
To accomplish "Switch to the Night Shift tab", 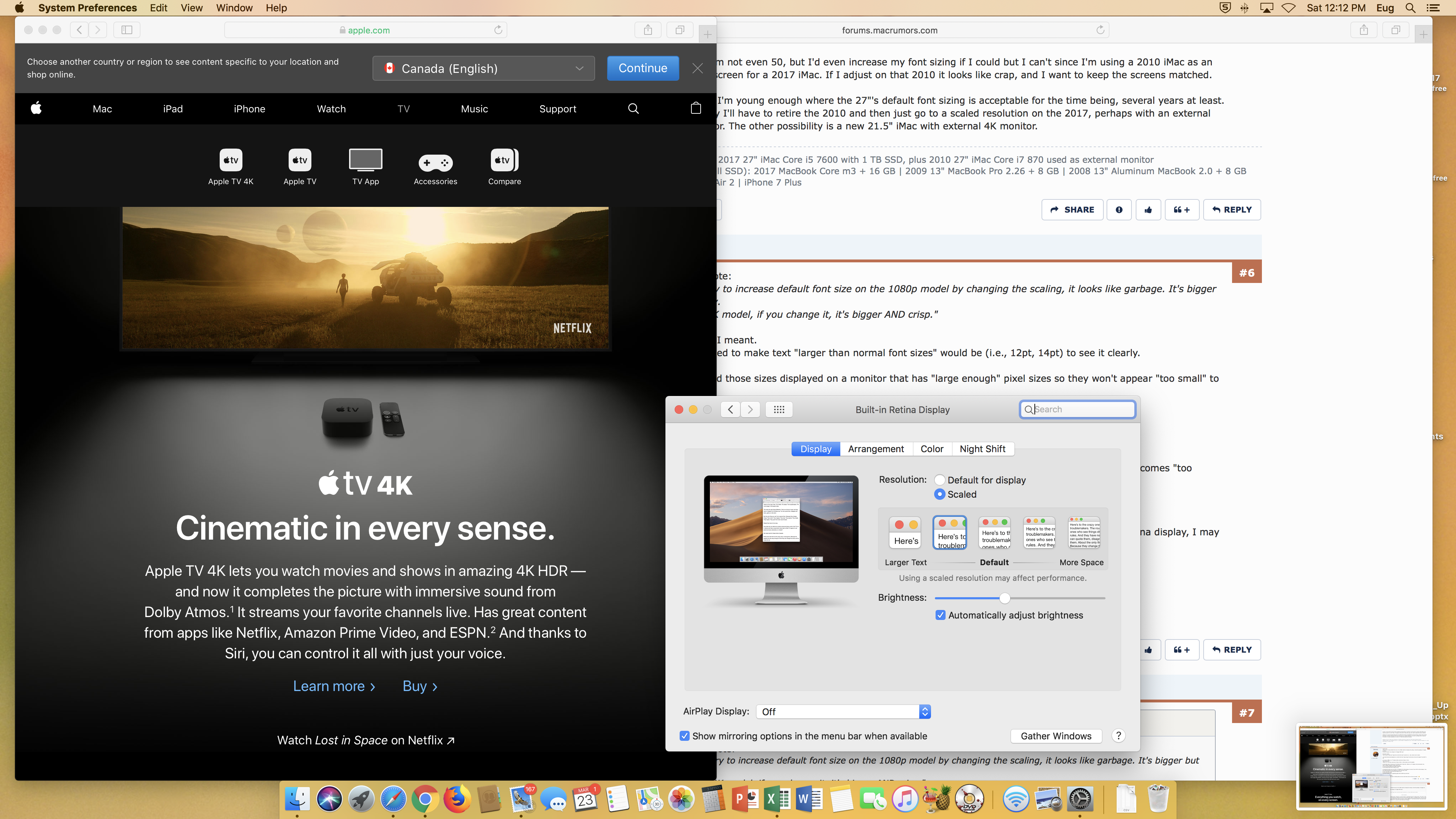I will click(983, 449).
